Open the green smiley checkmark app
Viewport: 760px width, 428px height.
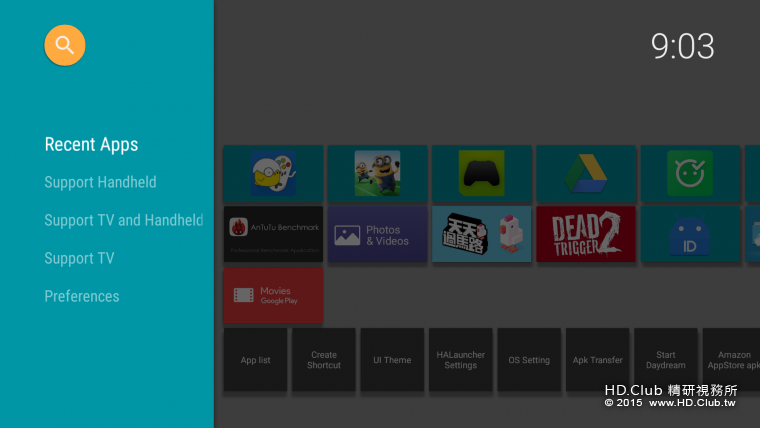pyautogui.click(x=690, y=173)
